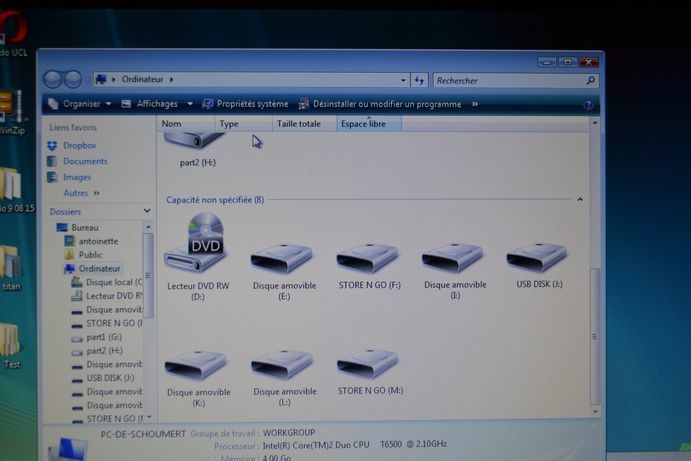The width and height of the screenshot is (691, 461).
Task: Select Bureau in the folder tree
Action: pos(78,227)
